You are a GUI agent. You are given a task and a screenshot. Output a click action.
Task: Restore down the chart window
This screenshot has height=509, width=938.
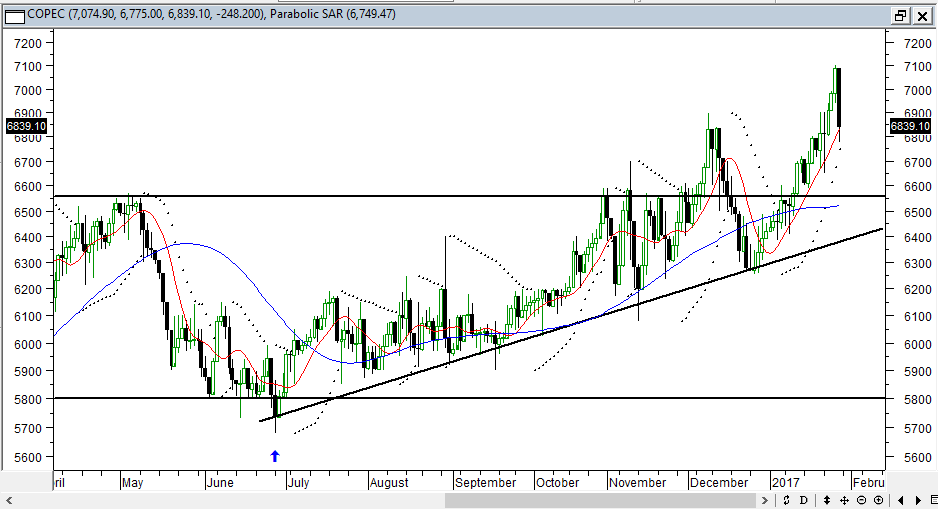[900, 16]
